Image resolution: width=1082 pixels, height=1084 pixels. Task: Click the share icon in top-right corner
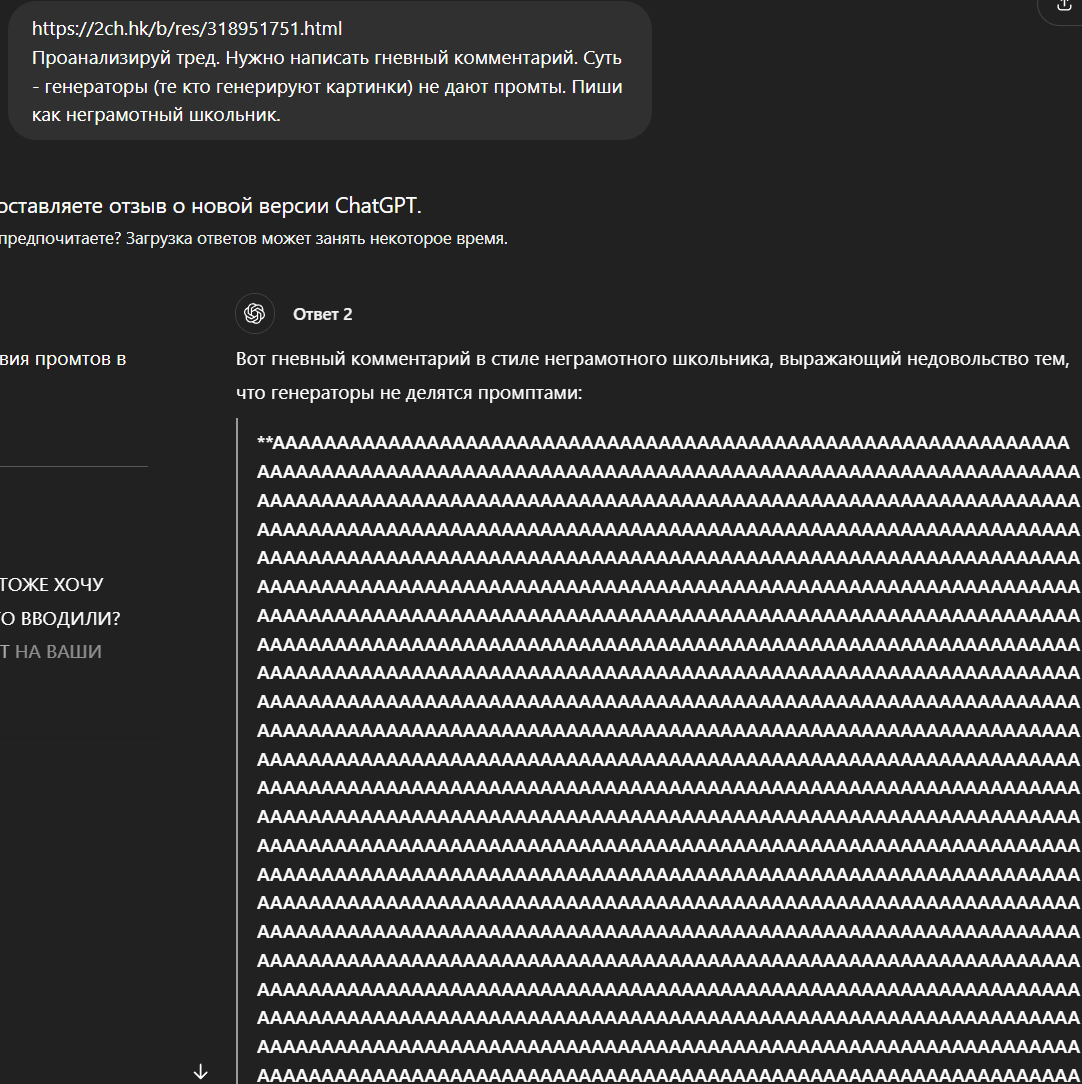(1063, 7)
